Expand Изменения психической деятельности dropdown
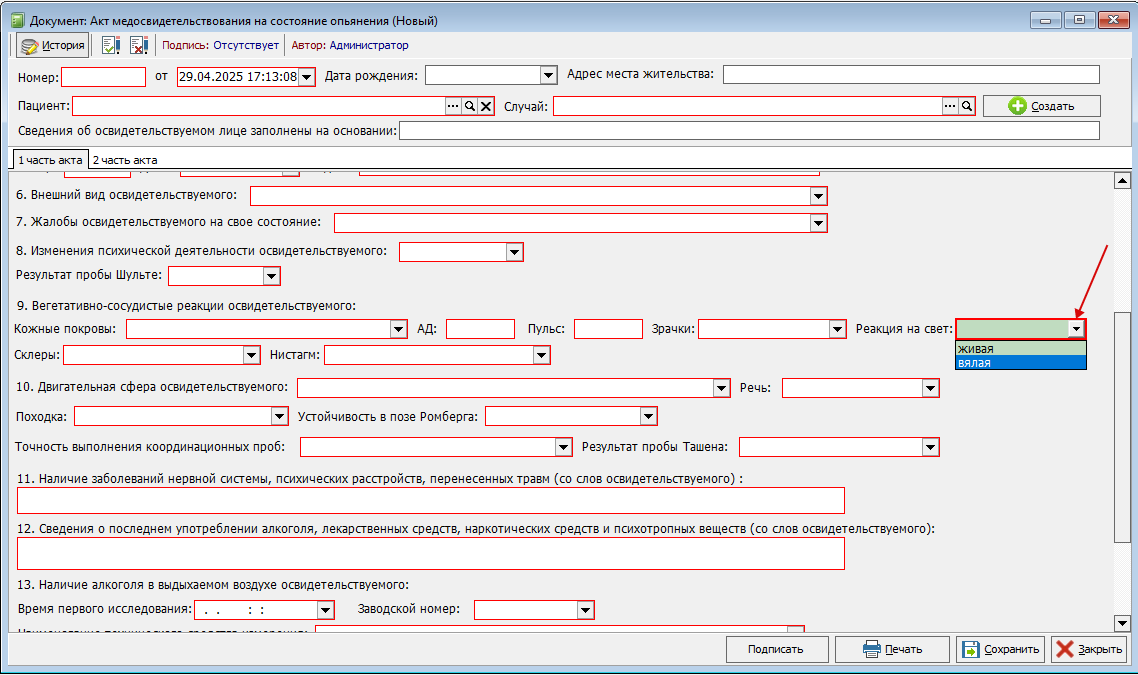This screenshot has height=675, width=1138. coord(514,252)
